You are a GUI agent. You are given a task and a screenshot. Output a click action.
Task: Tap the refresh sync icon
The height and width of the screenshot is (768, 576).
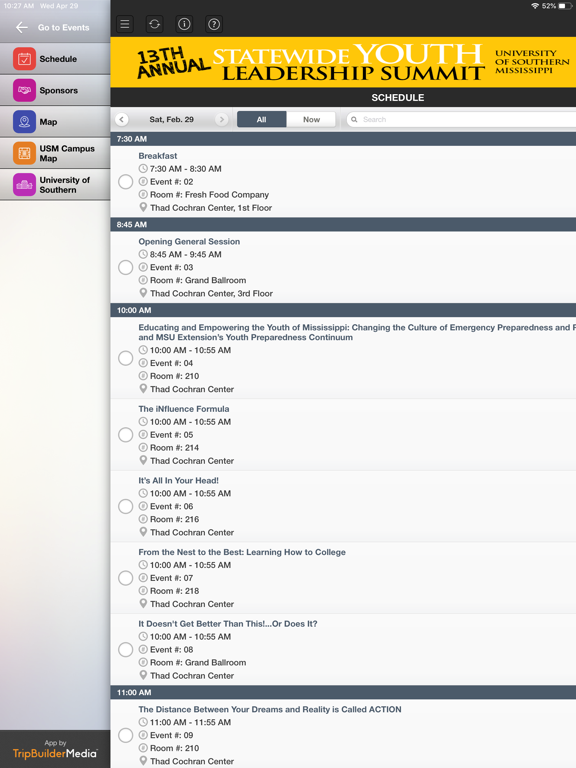pyautogui.click(x=154, y=24)
